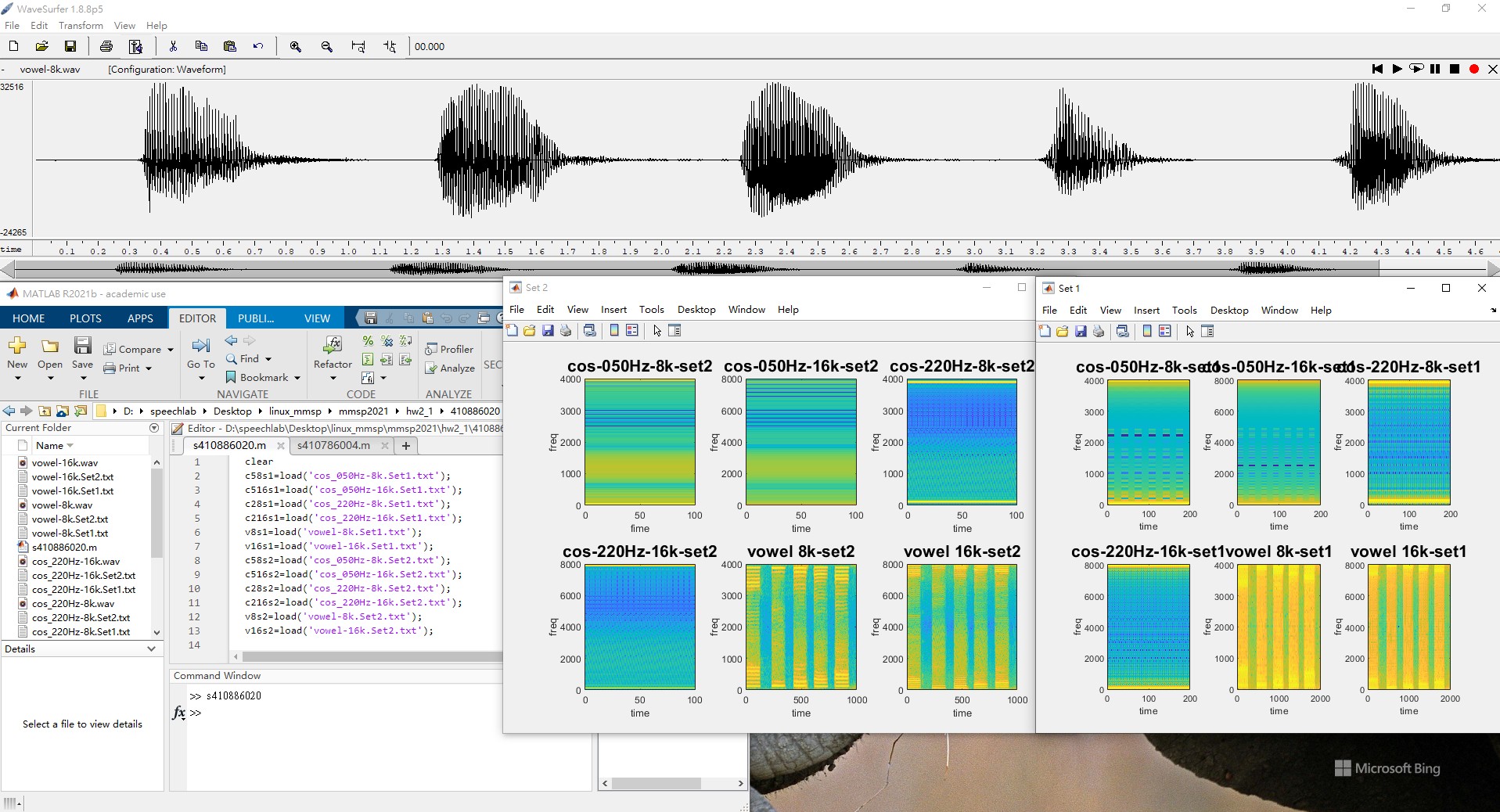Play the vowel-8k.wav sound
Image resolution: width=1500 pixels, height=812 pixels.
(1397, 69)
